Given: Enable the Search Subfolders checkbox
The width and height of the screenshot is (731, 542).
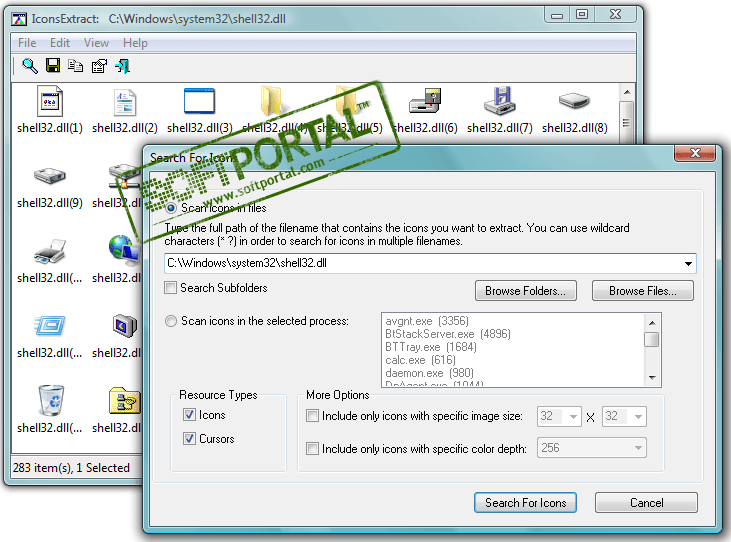Looking at the screenshot, I should 171,288.
